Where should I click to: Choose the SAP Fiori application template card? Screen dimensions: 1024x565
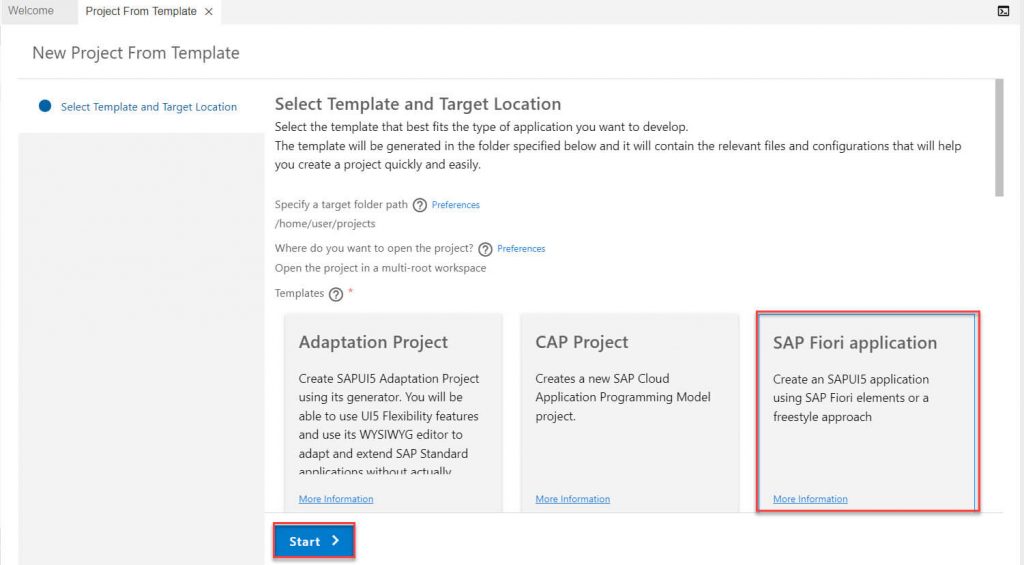pos(867,412)
